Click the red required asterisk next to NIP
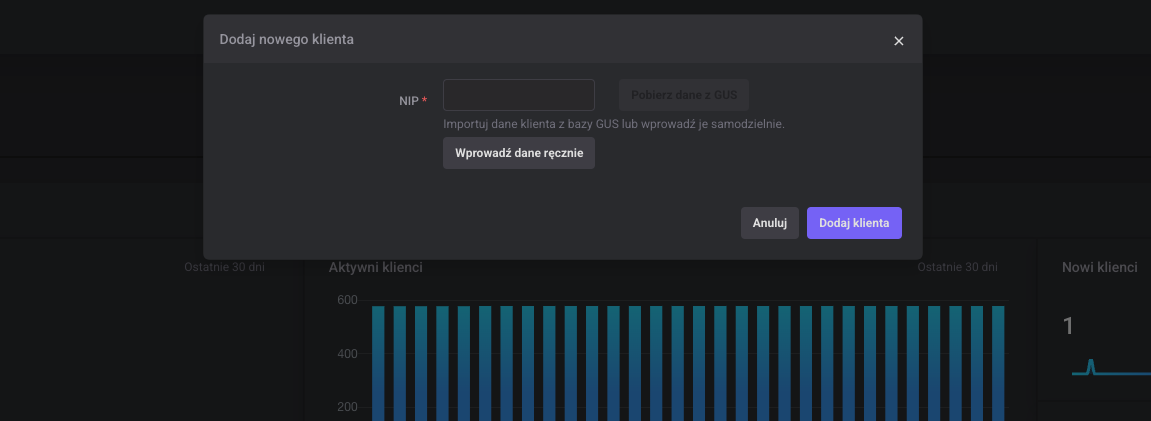 (x=425, y=100)
